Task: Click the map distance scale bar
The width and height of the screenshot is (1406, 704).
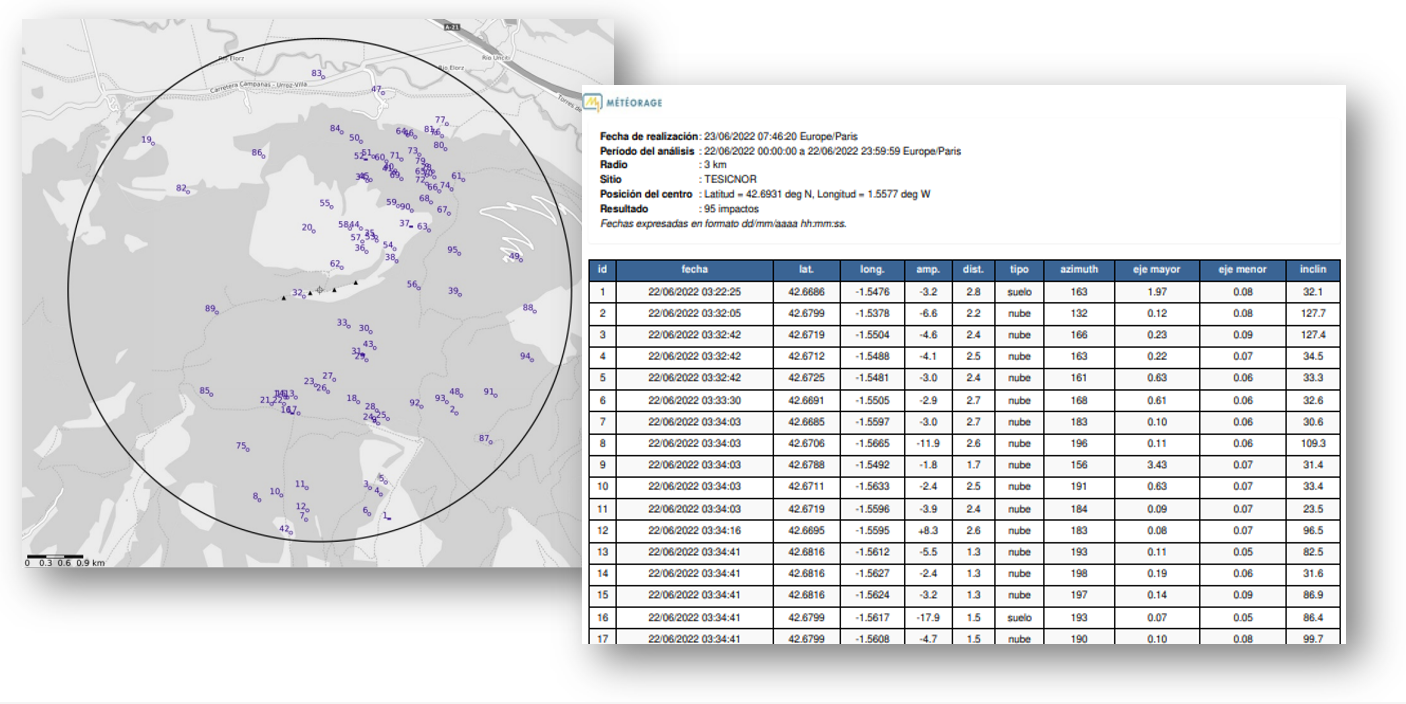Action: pyautogui.click(x=55, y=556)
